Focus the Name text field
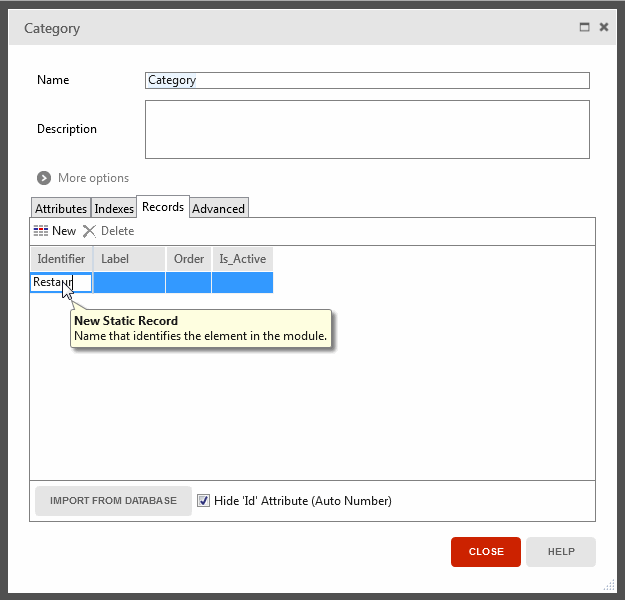 (x=367, y=80)
